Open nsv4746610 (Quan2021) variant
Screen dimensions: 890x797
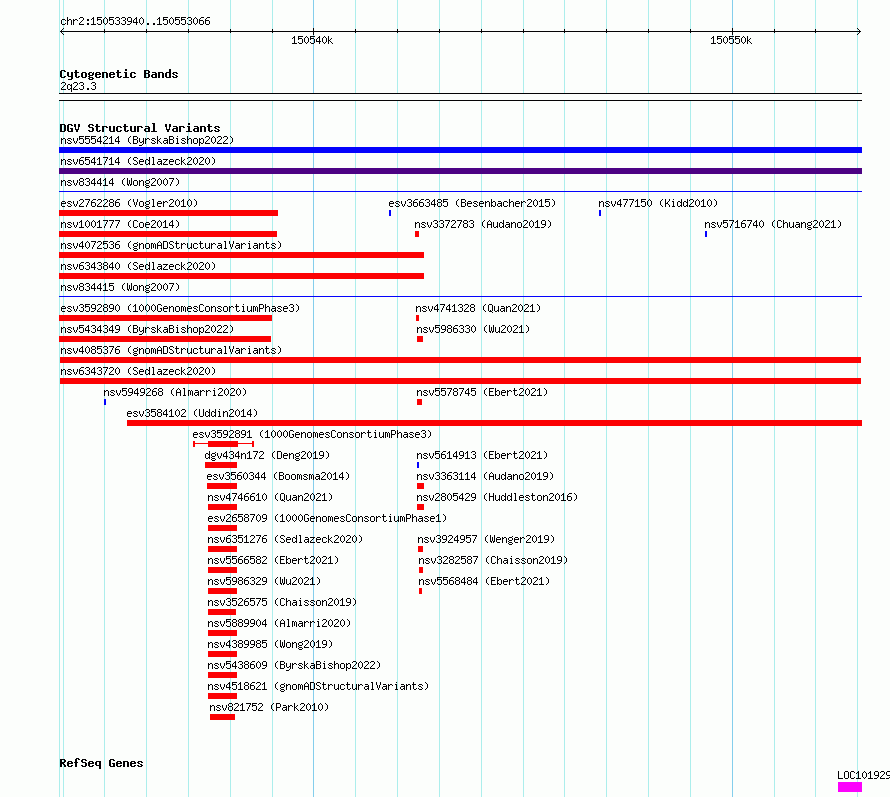(270, 497)
